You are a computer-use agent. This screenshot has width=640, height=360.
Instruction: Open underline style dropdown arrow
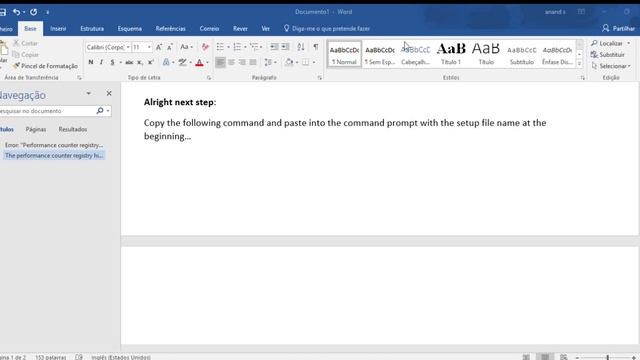point(121,62)
